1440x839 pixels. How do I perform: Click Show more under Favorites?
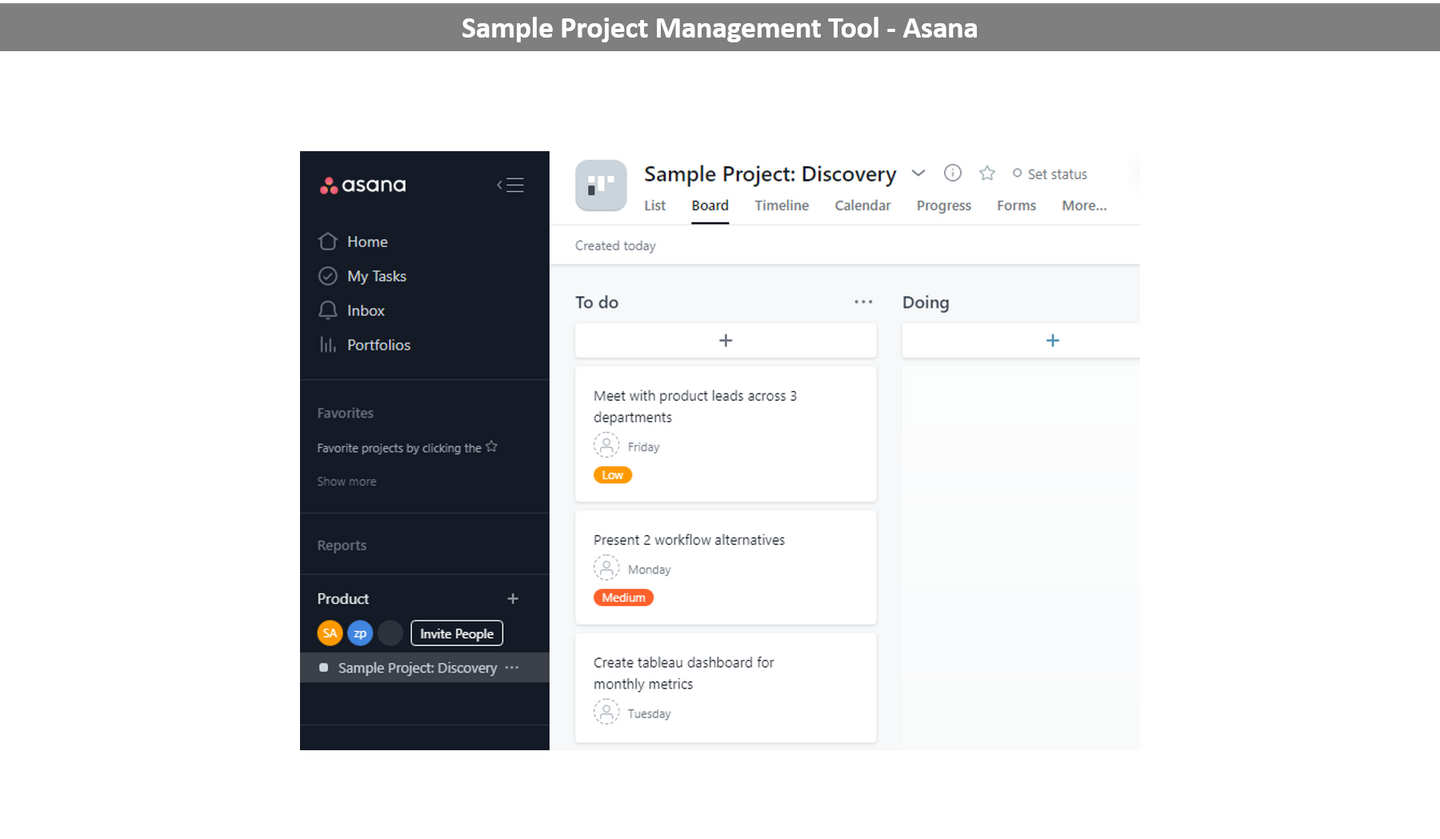pyautogui.click(x=347, y=482)
